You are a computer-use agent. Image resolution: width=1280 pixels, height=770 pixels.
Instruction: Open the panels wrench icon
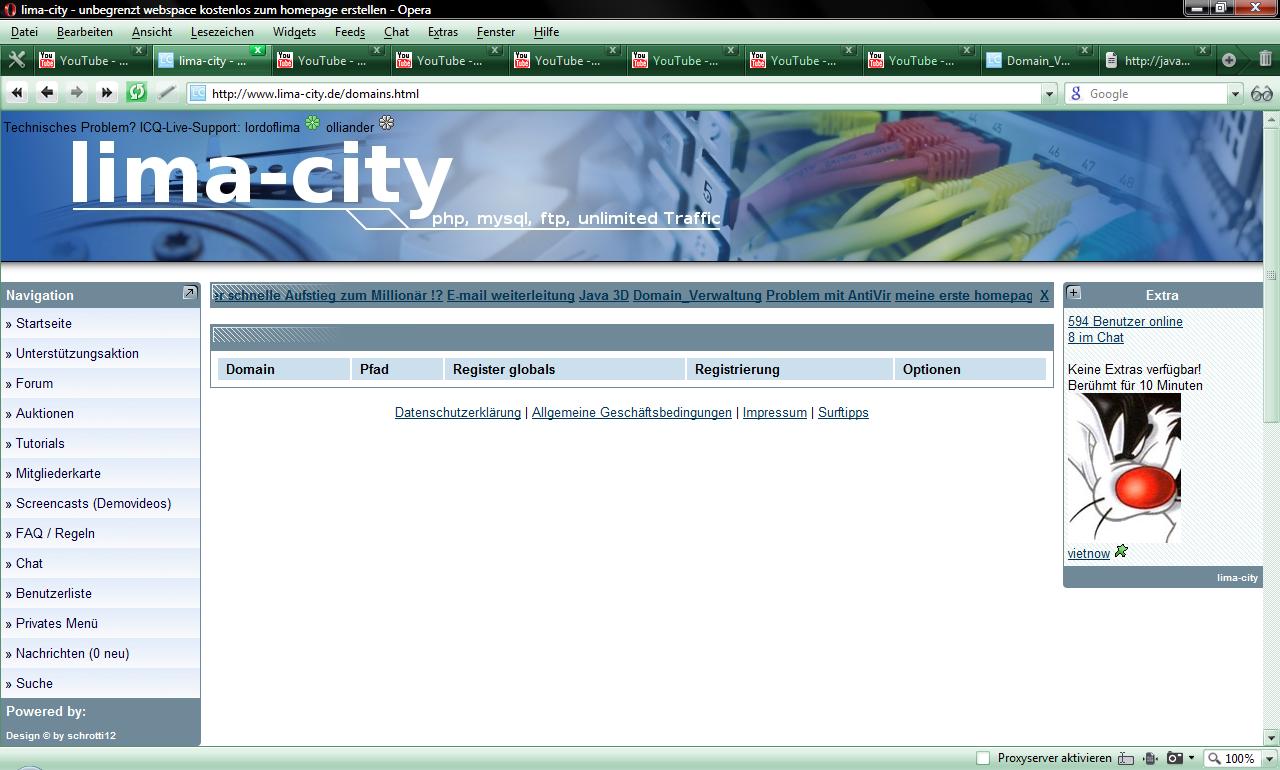[16, 60]
